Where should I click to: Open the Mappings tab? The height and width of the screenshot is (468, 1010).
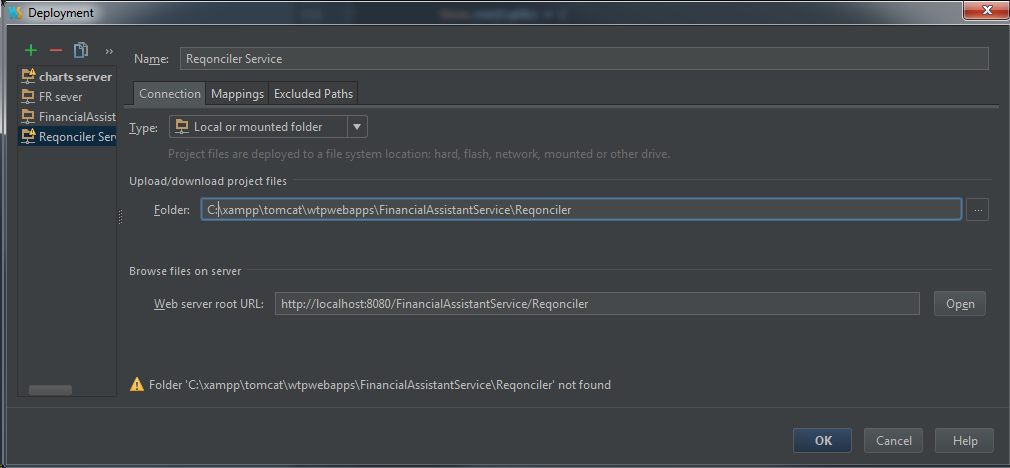pyautogui.click(x=237, y=94)
